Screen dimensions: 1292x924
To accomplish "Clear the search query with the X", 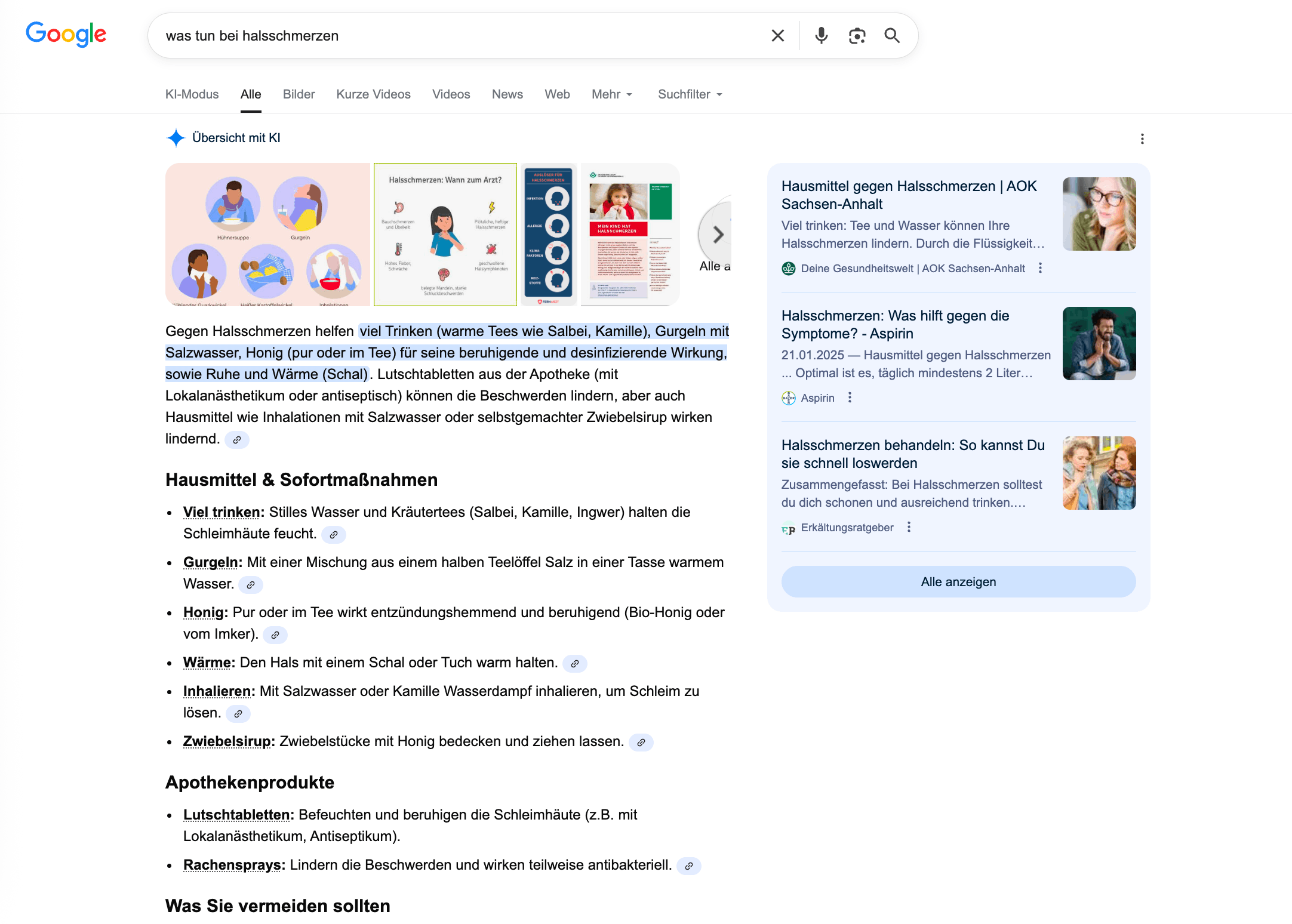I will coord(777,35).
